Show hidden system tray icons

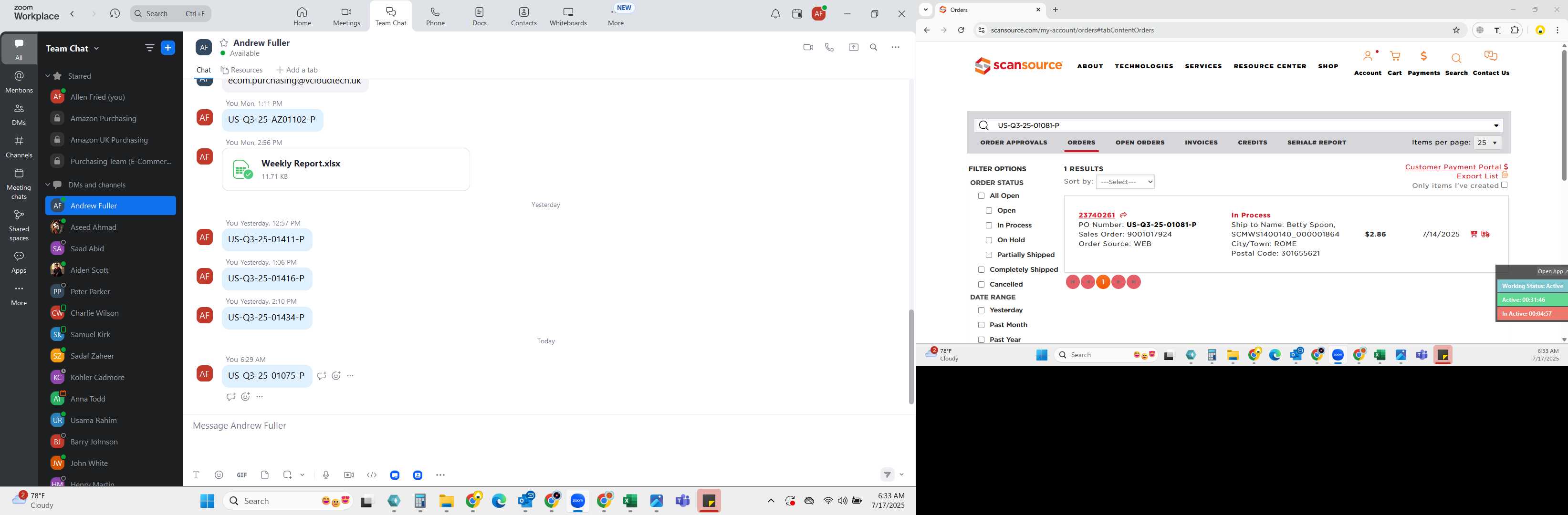(771, 501)
